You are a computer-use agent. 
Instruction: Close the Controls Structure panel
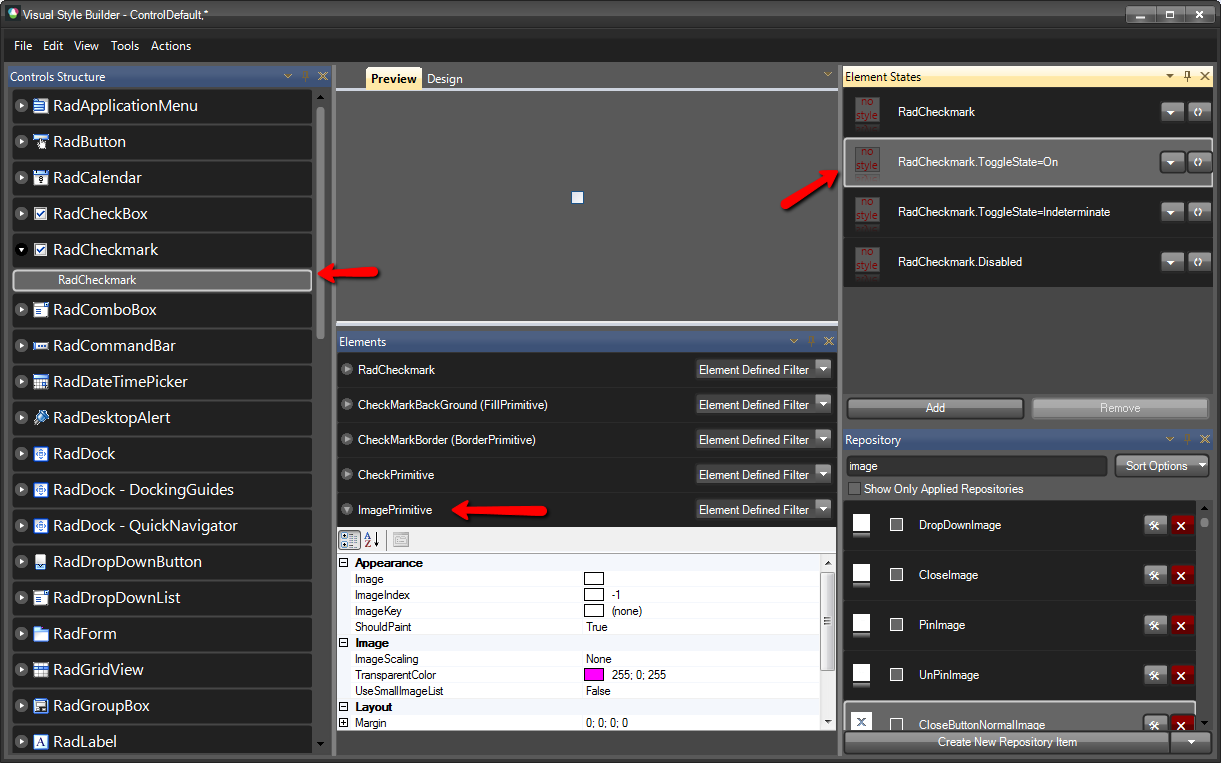[x=322, y=76]
